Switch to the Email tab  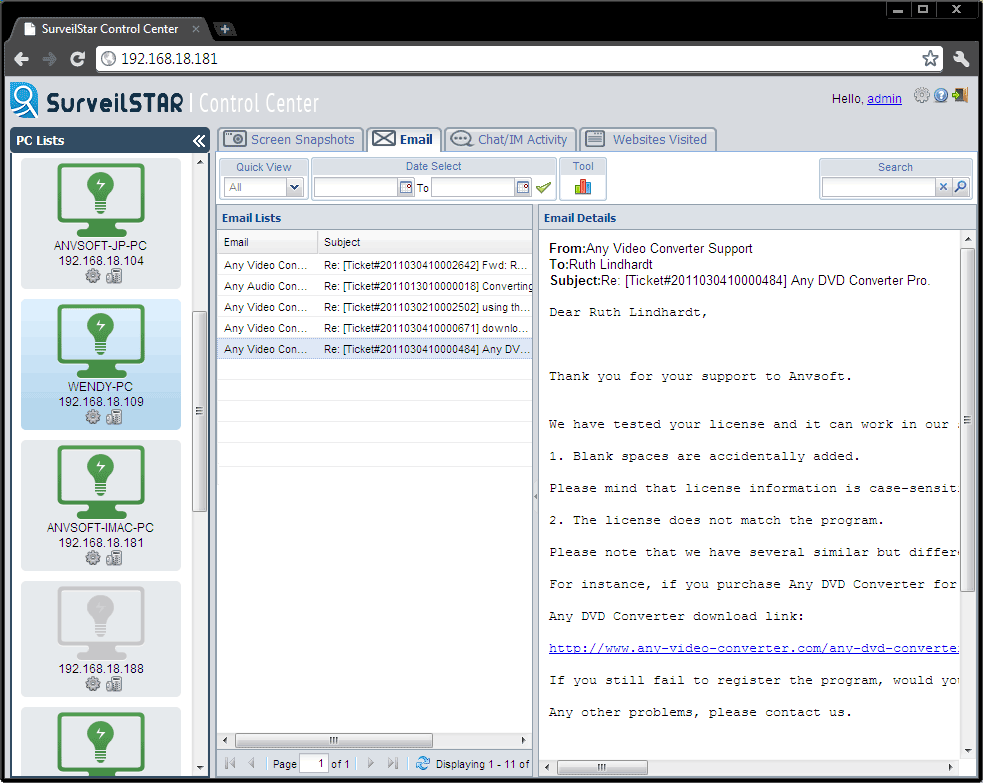coord(404,139)
